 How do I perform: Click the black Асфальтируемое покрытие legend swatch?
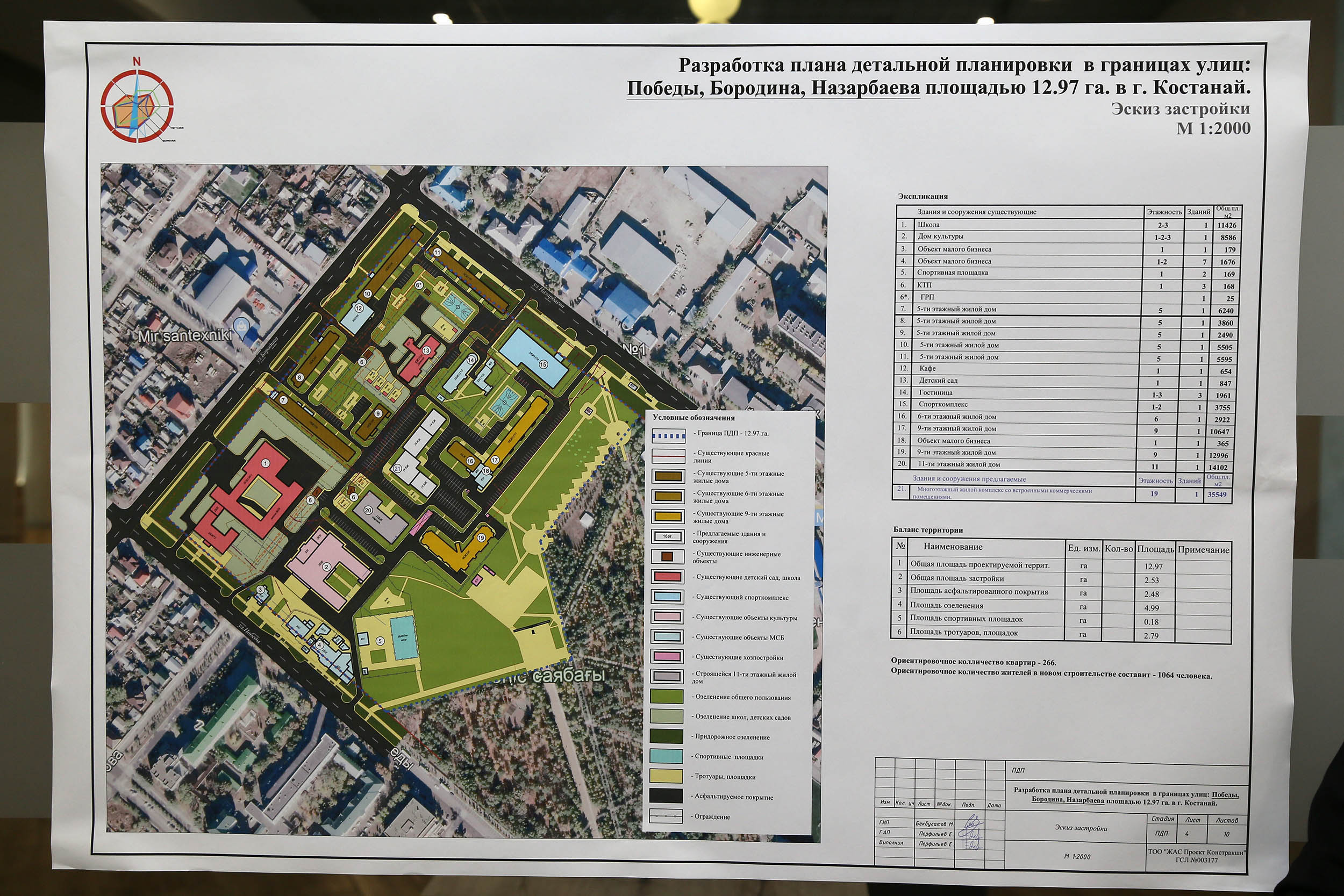tap(666, 796)
